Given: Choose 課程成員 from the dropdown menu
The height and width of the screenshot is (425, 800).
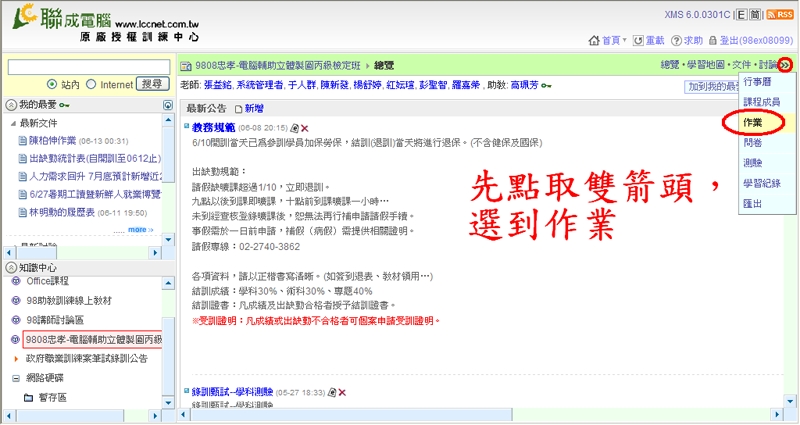Looking at the screenshot, I should [x=762, y=101].
